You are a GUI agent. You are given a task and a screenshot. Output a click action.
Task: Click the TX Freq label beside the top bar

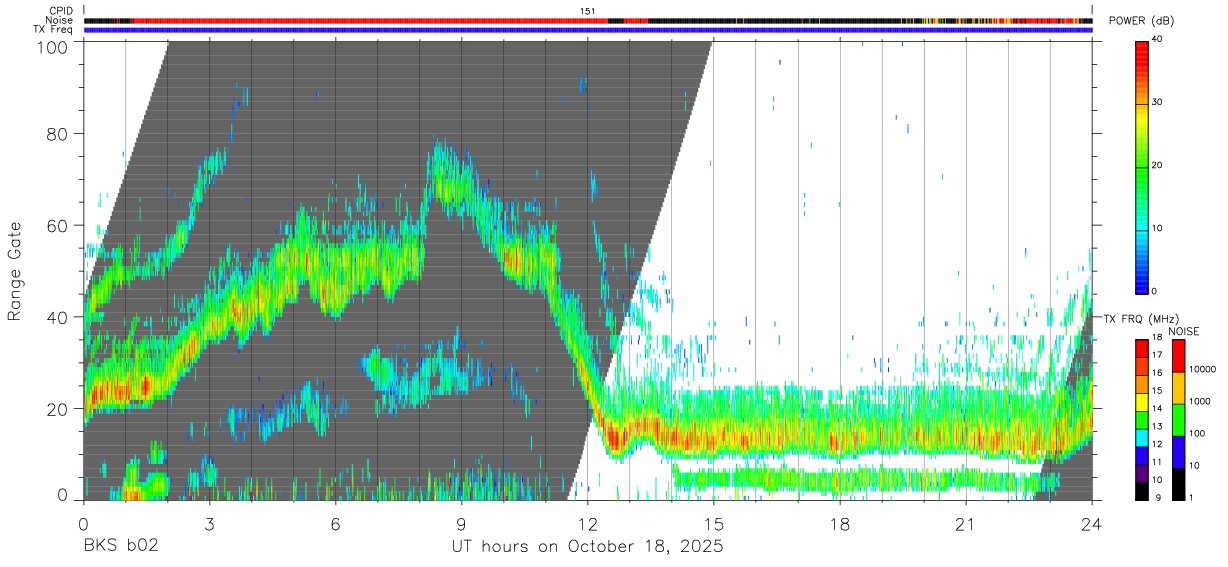pos(54,29)
